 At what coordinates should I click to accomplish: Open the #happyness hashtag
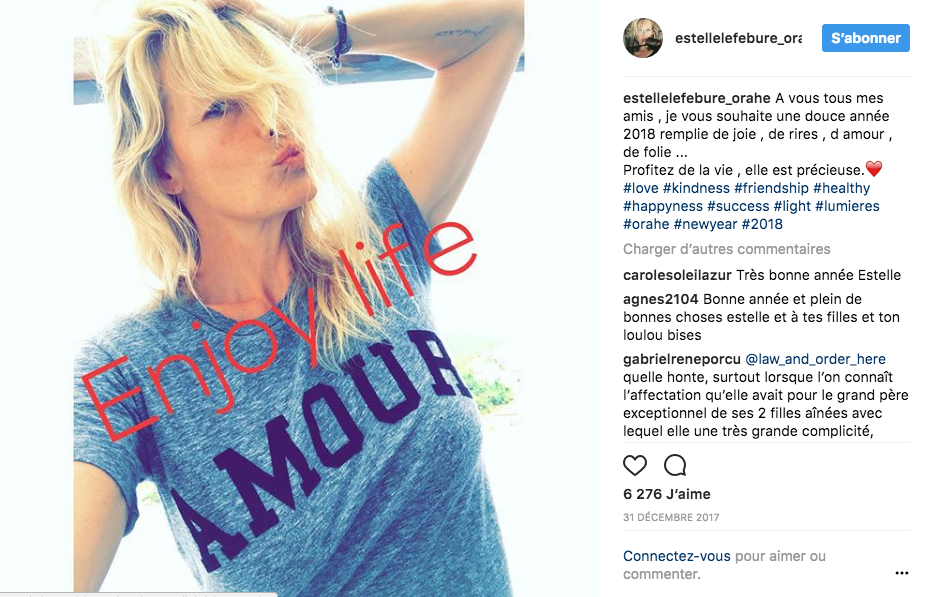click(x=663, y=206)
